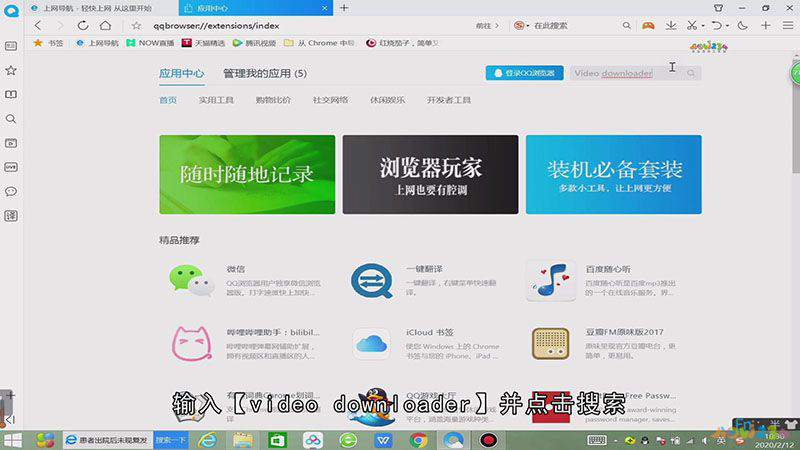Open the downloads icon in toolbar
This screenshot has height=450, width=800.
(671, 26)
